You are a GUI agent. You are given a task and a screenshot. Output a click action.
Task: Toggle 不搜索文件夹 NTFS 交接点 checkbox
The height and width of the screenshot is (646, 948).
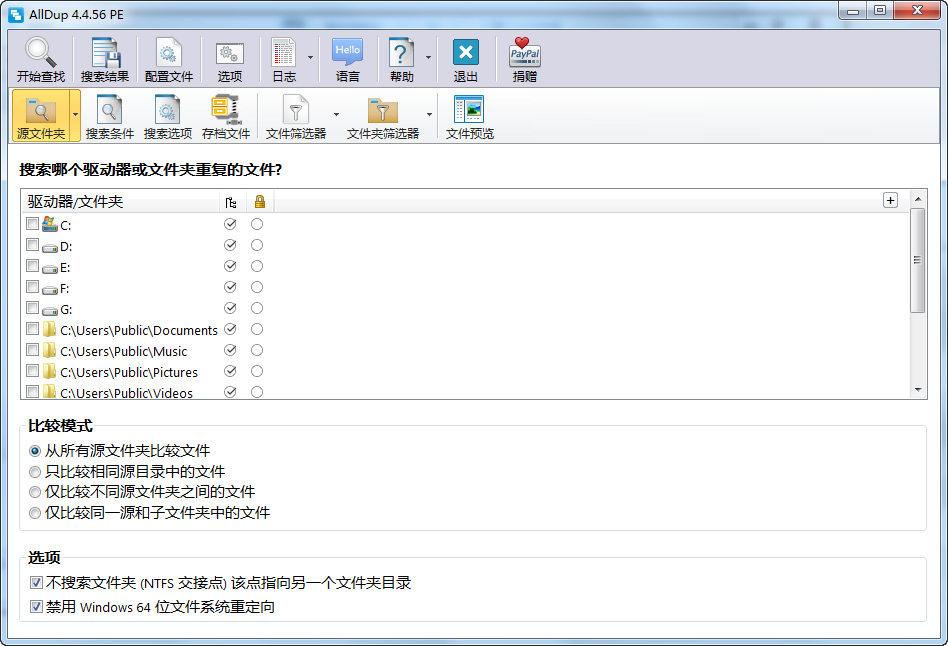coord(36,582)
